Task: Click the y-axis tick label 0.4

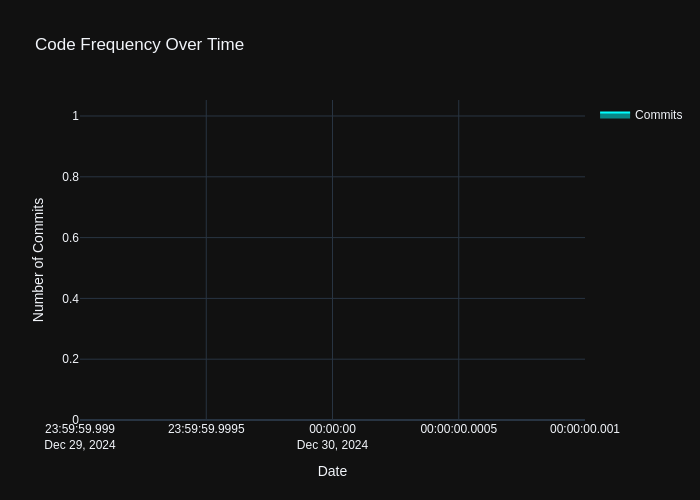Action: click(x=70, y=299)
